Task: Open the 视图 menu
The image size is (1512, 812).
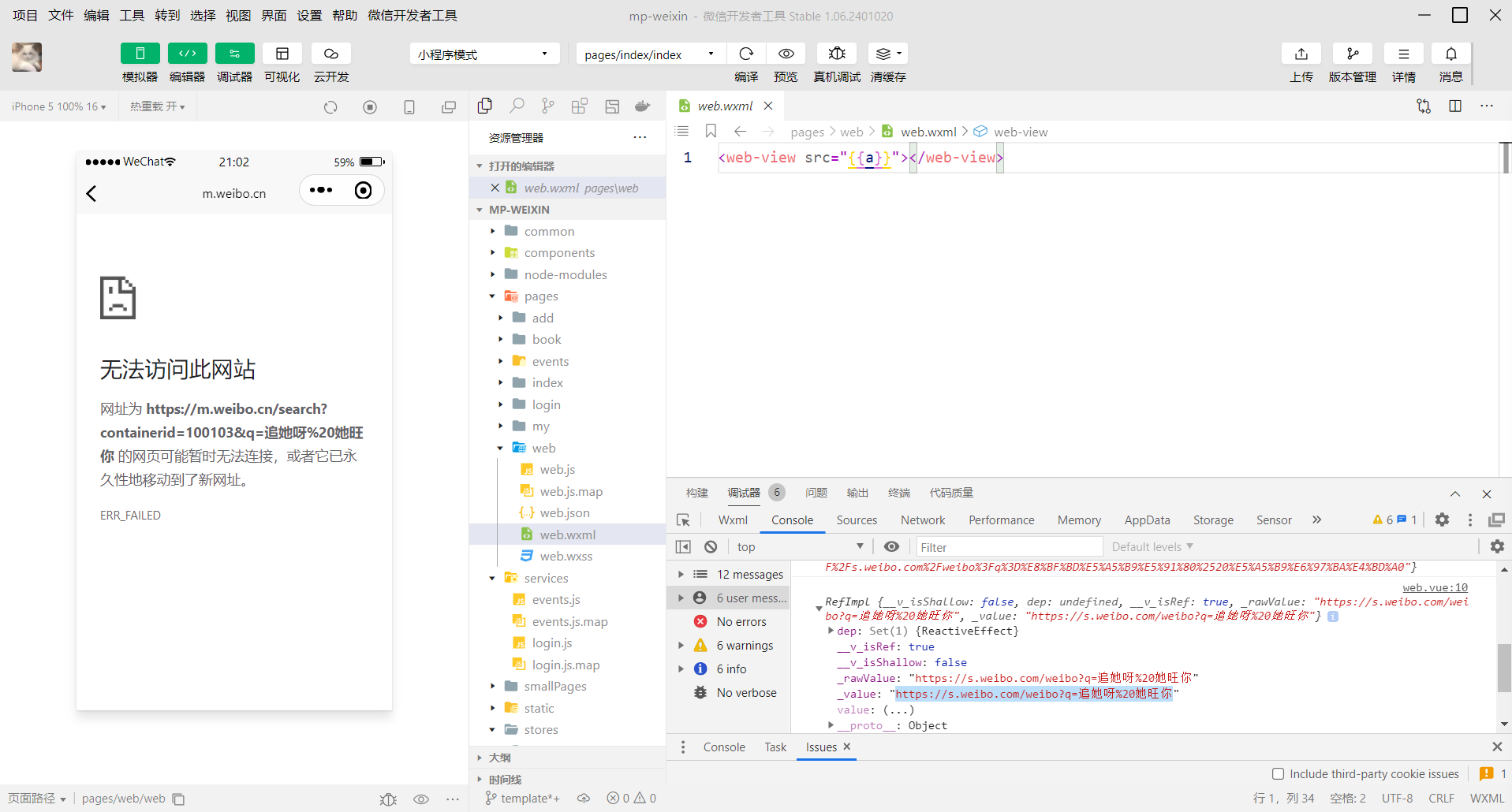Action: point(238,15)
